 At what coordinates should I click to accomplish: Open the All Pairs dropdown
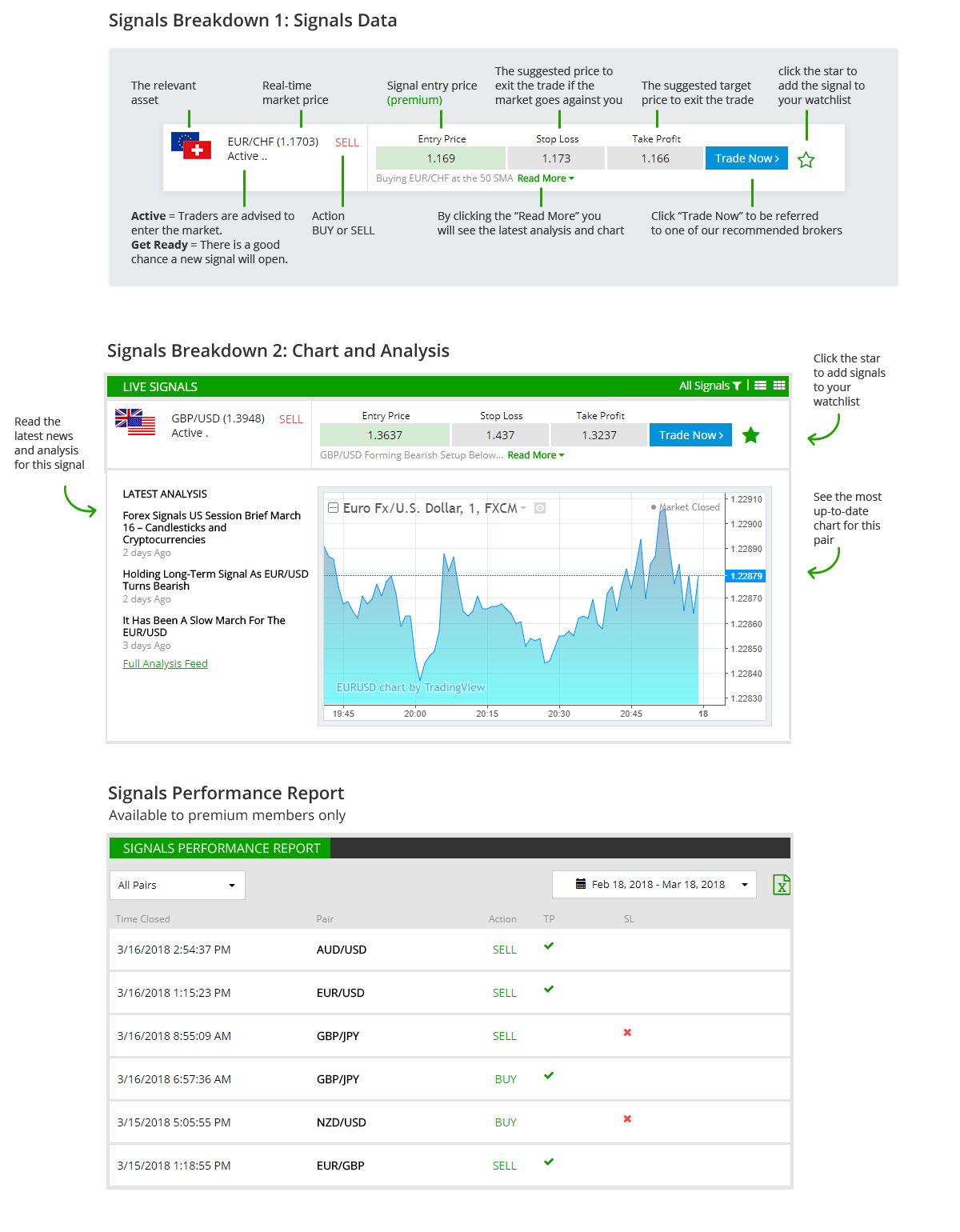(x=178, y=885)
